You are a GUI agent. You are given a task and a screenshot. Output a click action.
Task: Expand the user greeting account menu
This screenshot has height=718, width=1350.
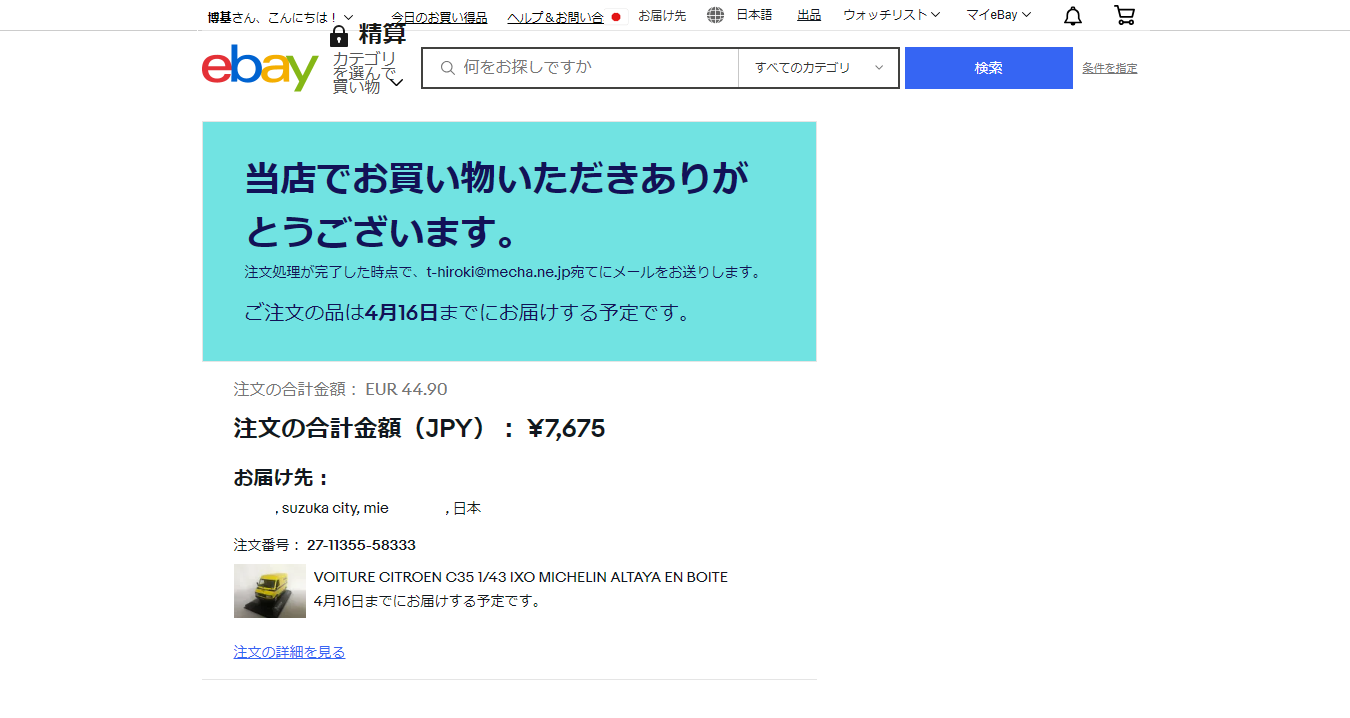280,17
